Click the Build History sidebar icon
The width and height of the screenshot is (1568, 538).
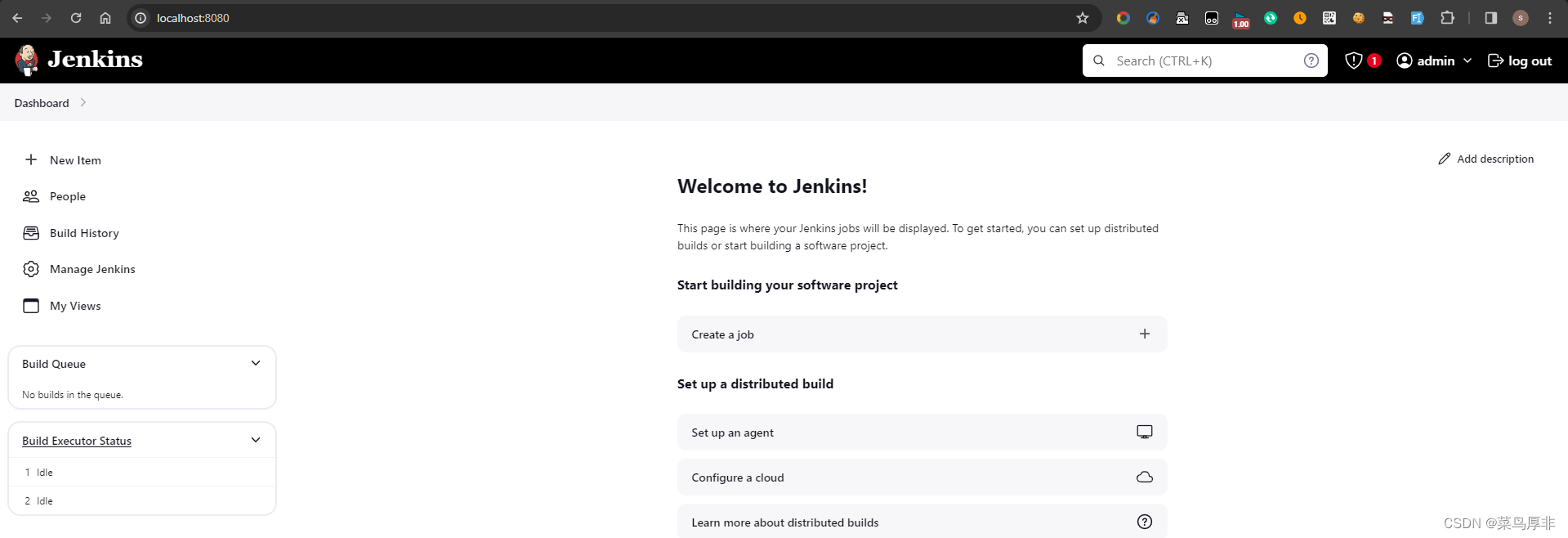coord(31,233)
